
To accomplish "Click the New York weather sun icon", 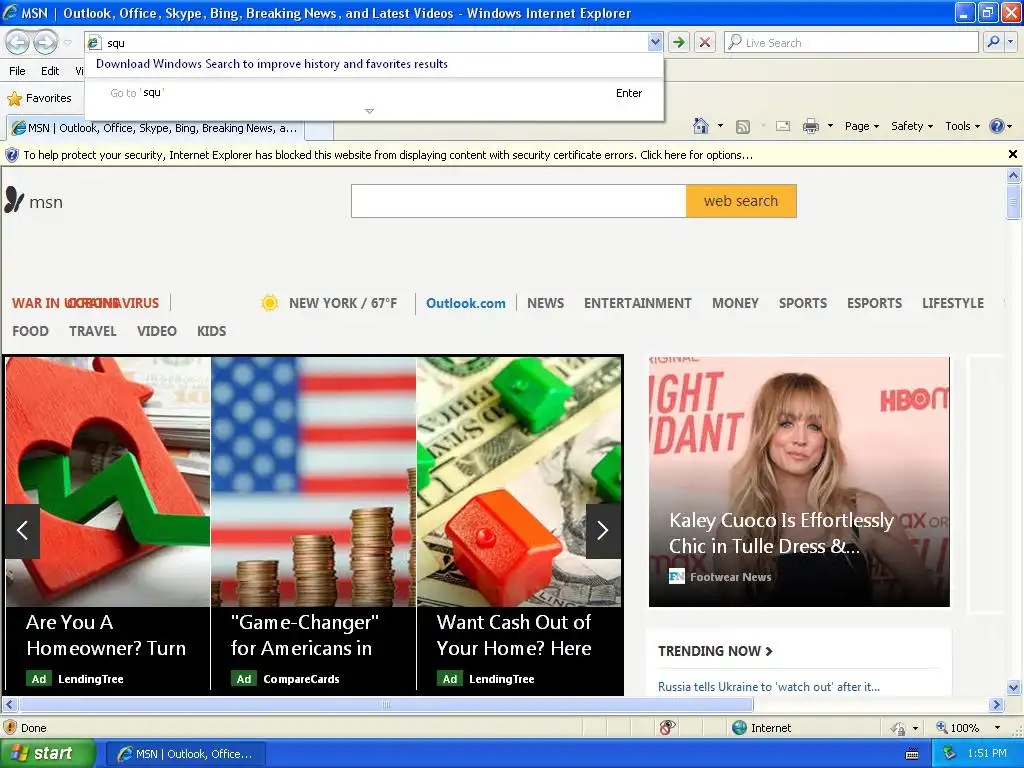I will (269, 303).
